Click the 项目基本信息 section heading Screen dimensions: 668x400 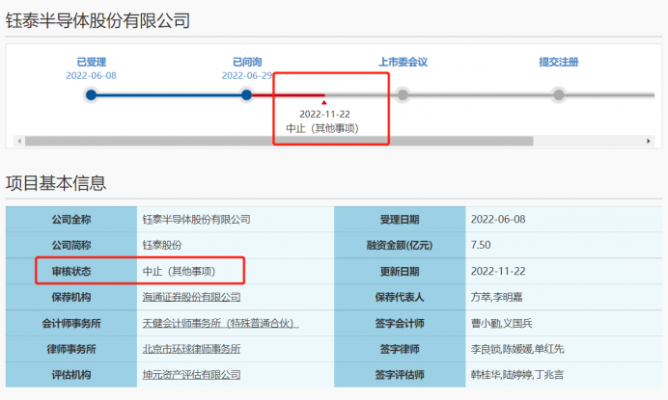pyautogui.click(x=56, y=183)
